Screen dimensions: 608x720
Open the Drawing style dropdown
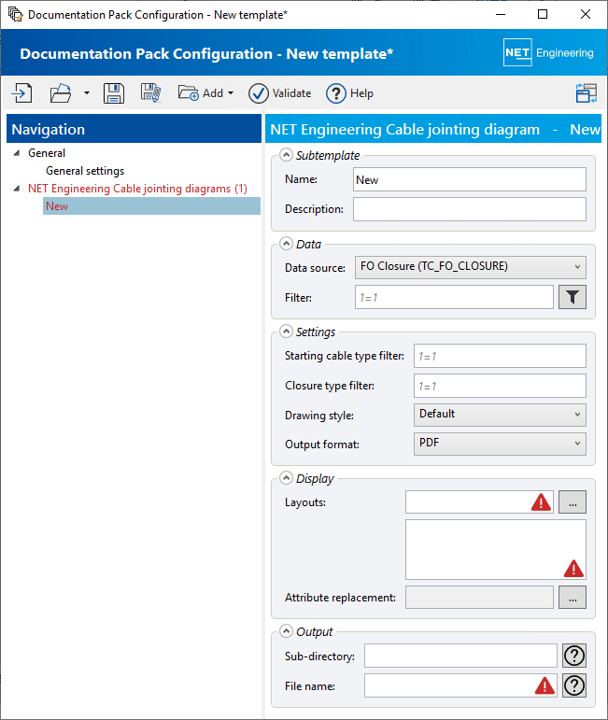tap(500, 414)
